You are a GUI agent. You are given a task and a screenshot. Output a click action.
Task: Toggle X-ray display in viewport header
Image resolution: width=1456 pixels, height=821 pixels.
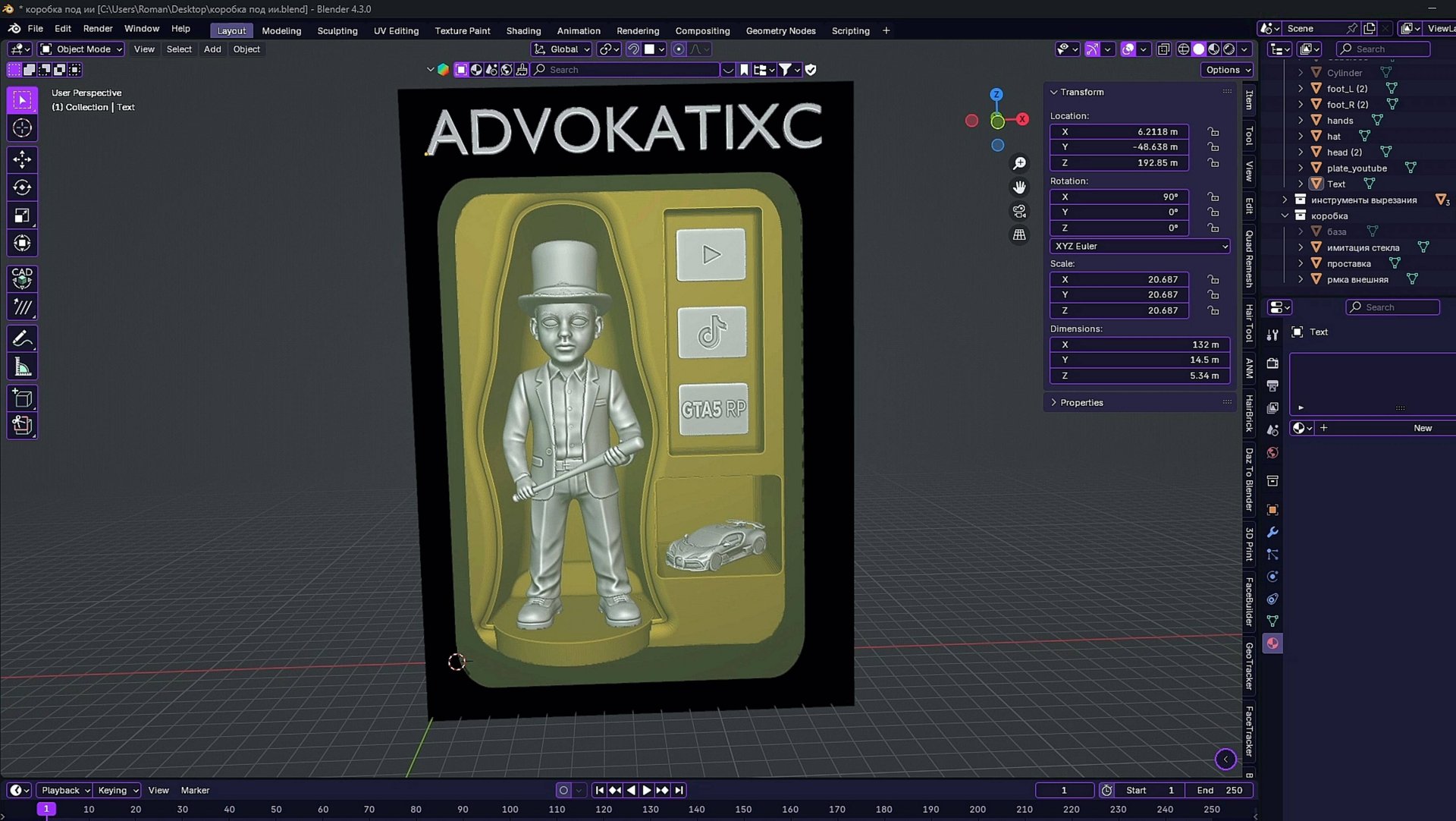pos(1163,49)
